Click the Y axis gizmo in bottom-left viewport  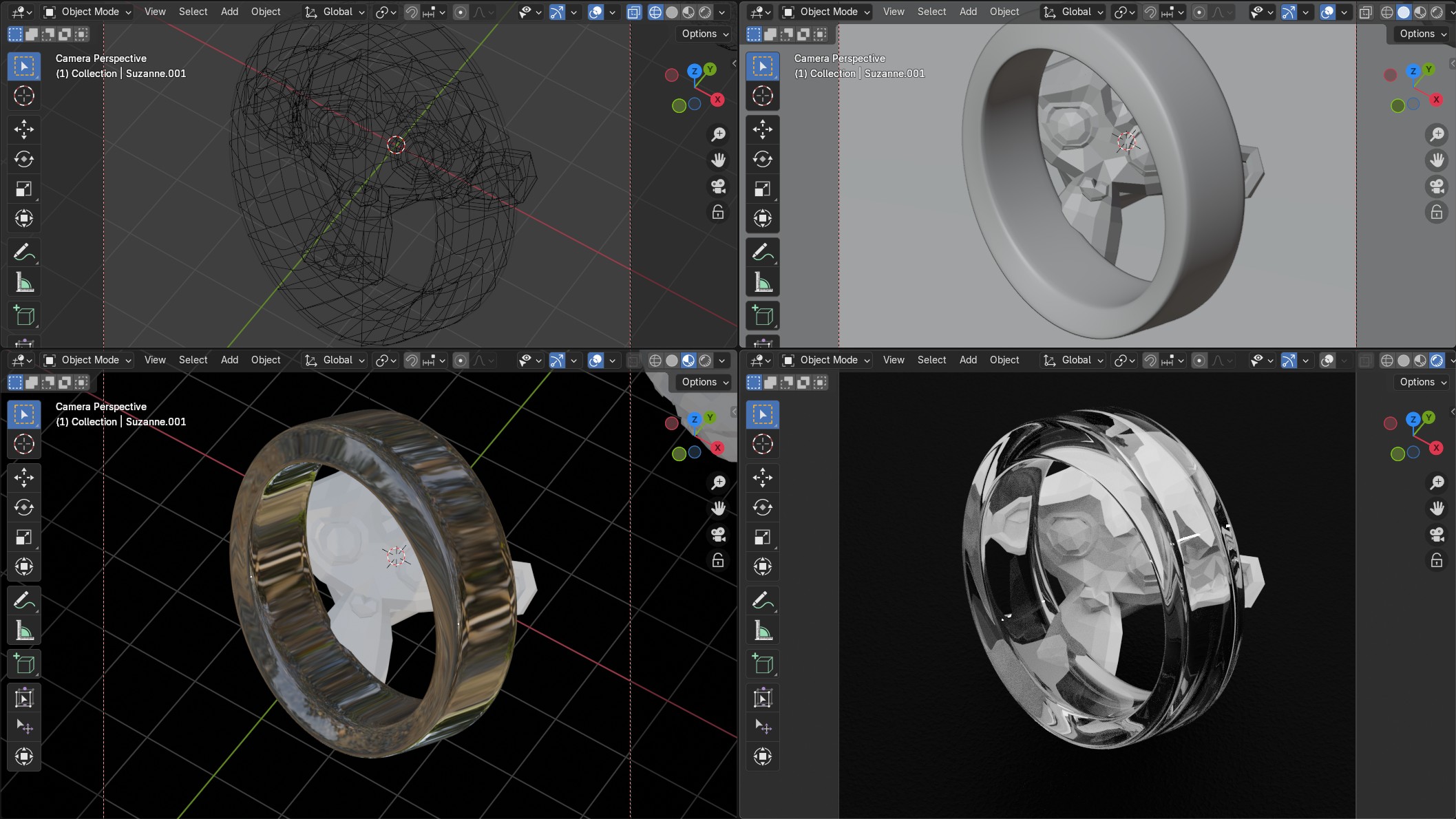point(710,417)
